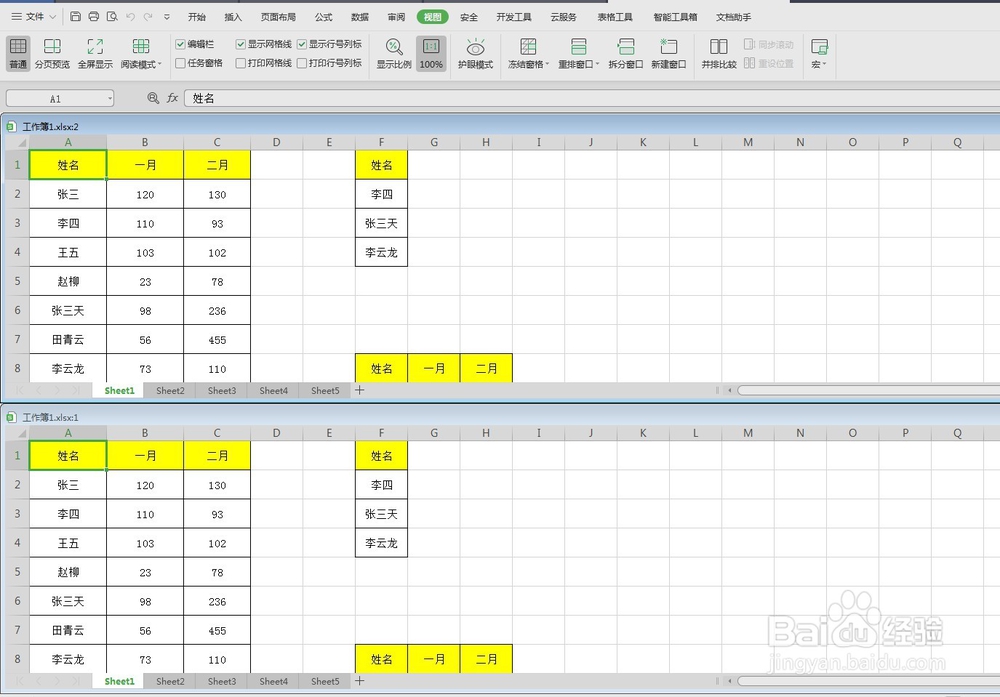The width and height of the screenshot is (1000, 697).
Task: Switch to 页面布局 tab
Action: click(278, 17)
